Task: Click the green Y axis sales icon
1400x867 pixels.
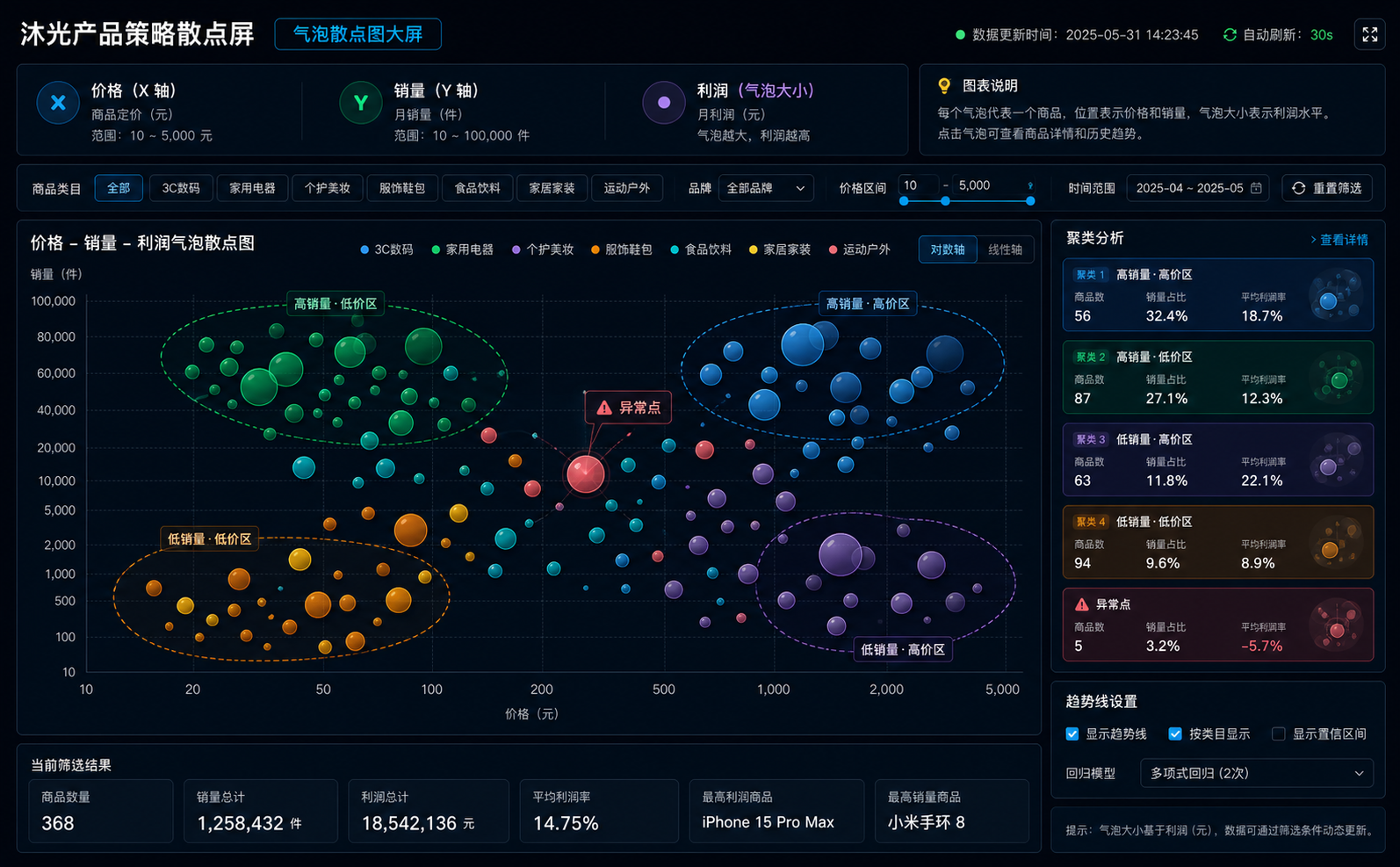Action: click(360, 103)
